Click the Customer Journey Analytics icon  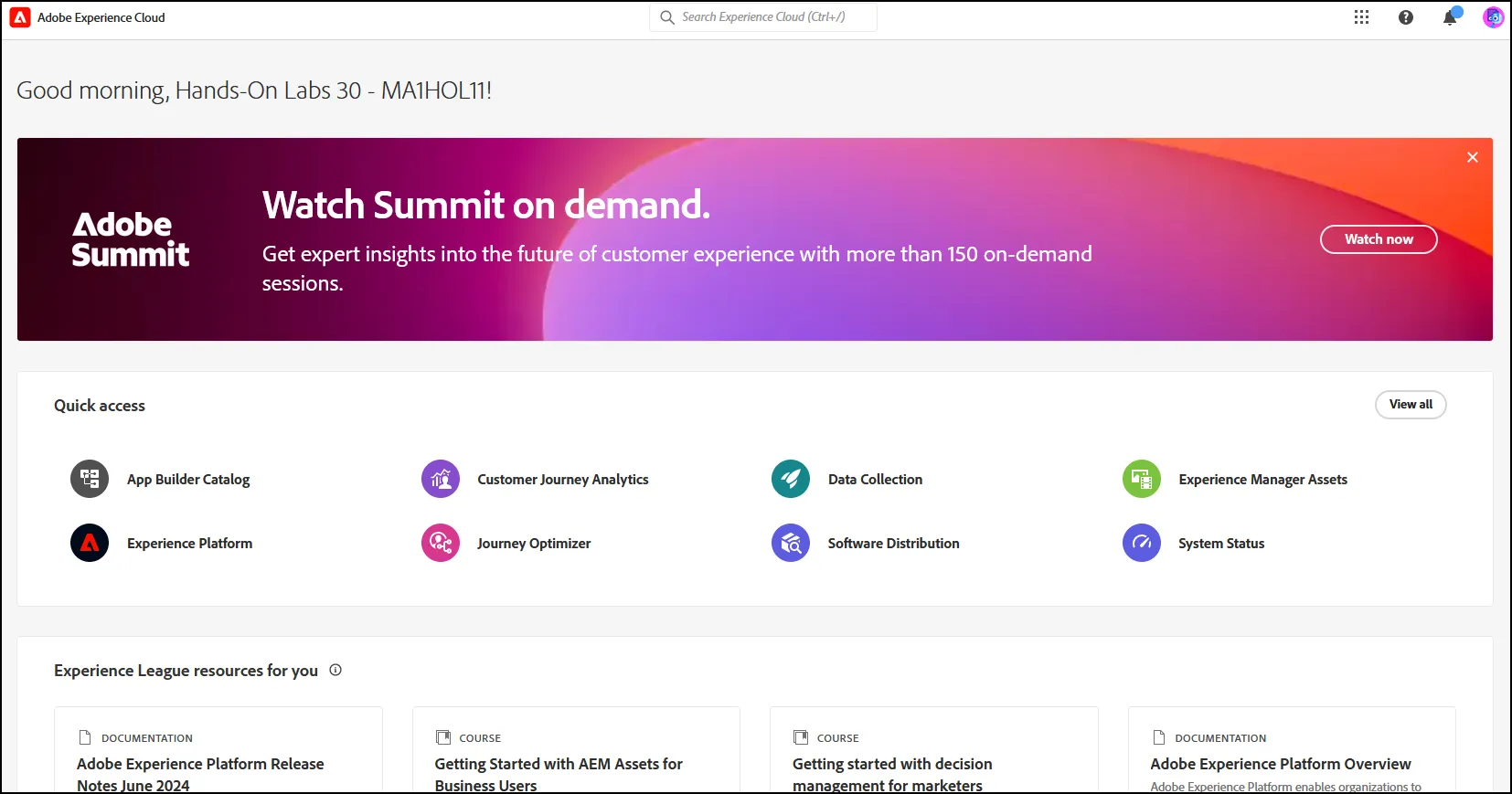click(x=441, y=479)
